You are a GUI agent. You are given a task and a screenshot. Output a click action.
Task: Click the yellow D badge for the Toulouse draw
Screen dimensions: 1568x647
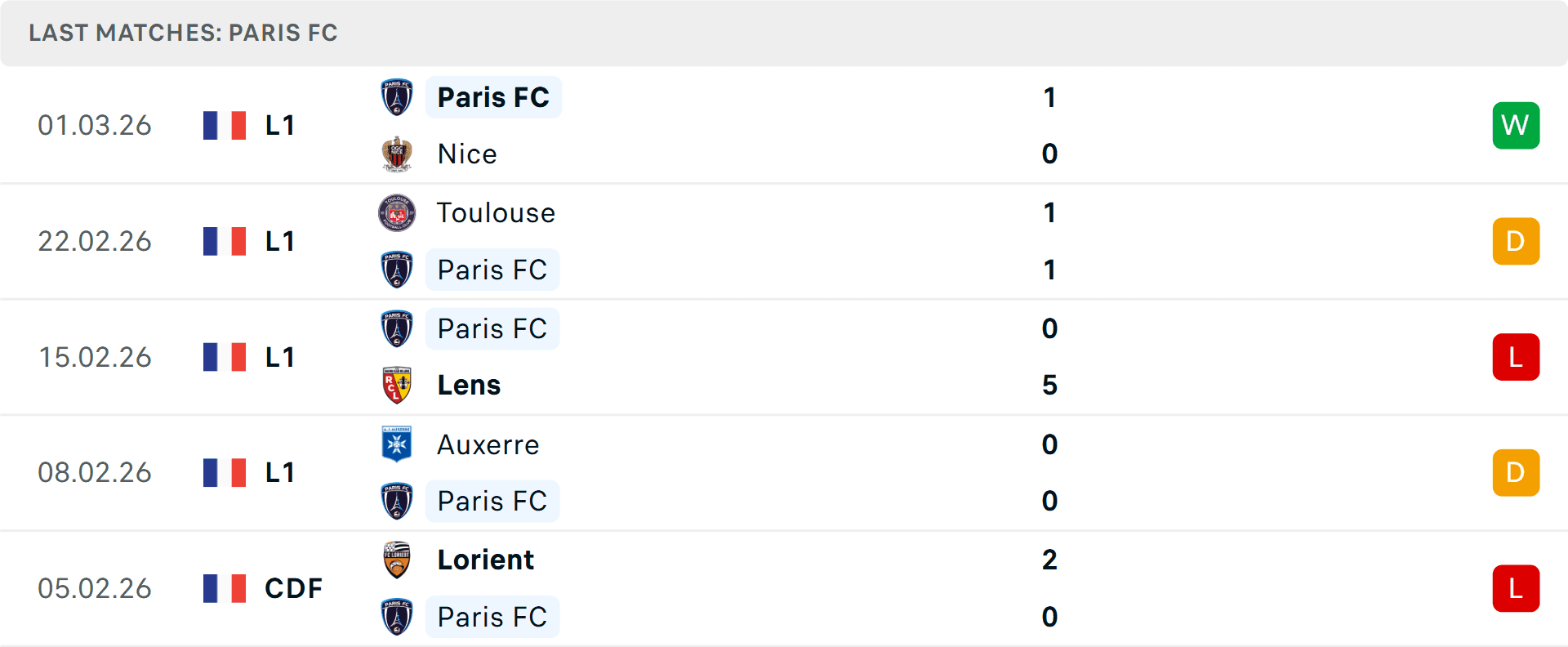click(x=1516, y=241)
